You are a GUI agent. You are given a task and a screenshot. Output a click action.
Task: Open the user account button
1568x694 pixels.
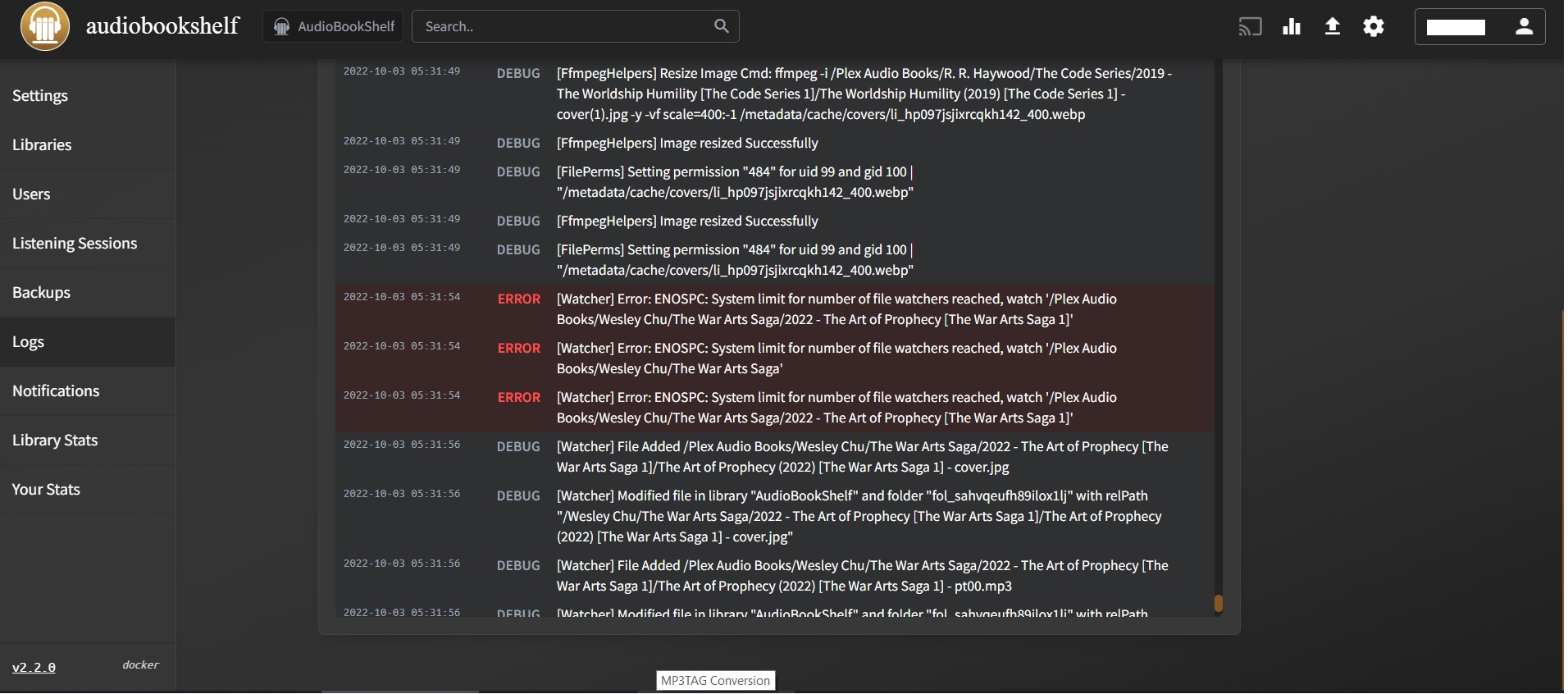tap(1479, 26)
